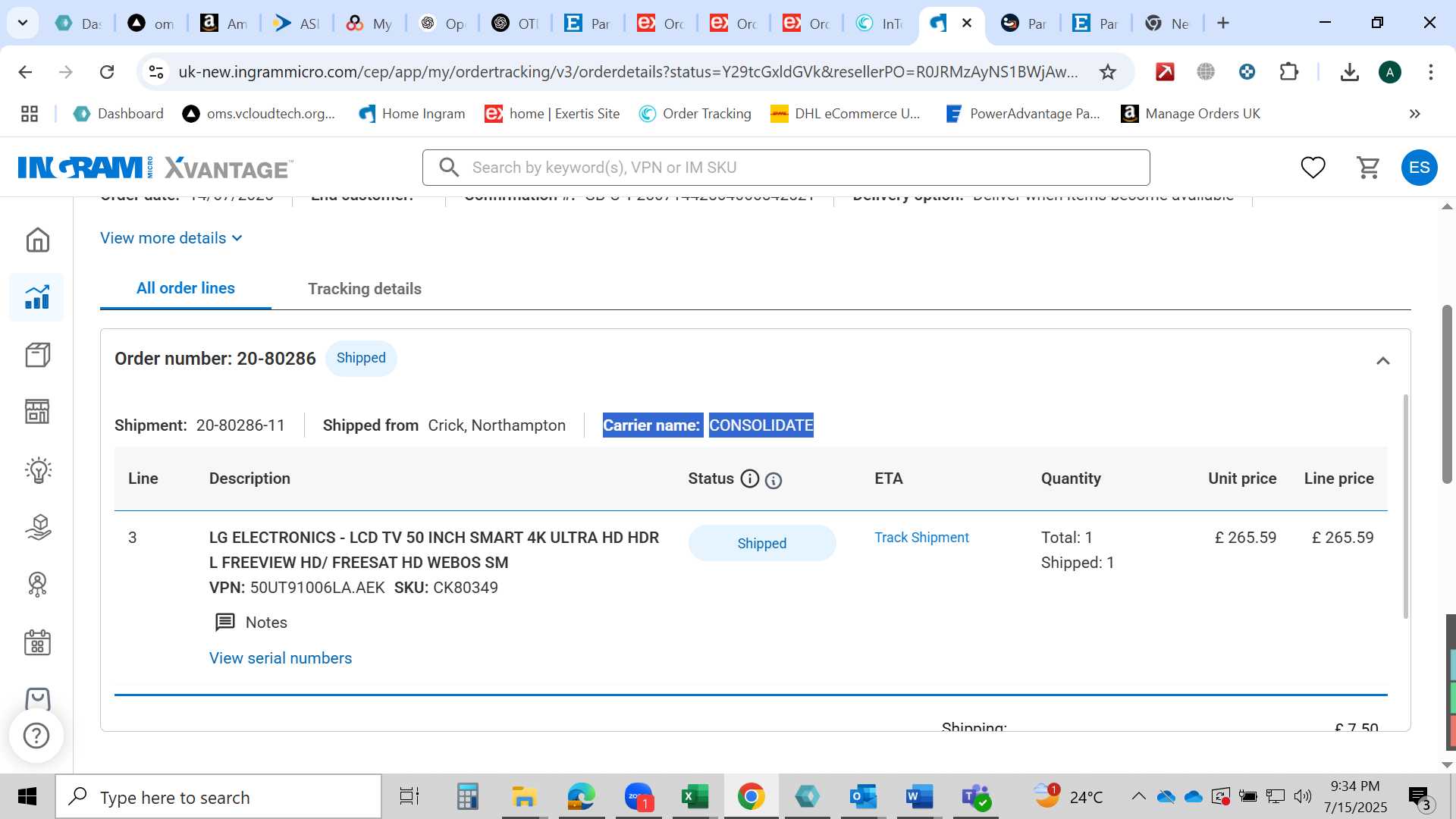Open the Windows Start menu
Viewport: 1456px width, 819px height.
pyautogui.click(x=27, y=797)
